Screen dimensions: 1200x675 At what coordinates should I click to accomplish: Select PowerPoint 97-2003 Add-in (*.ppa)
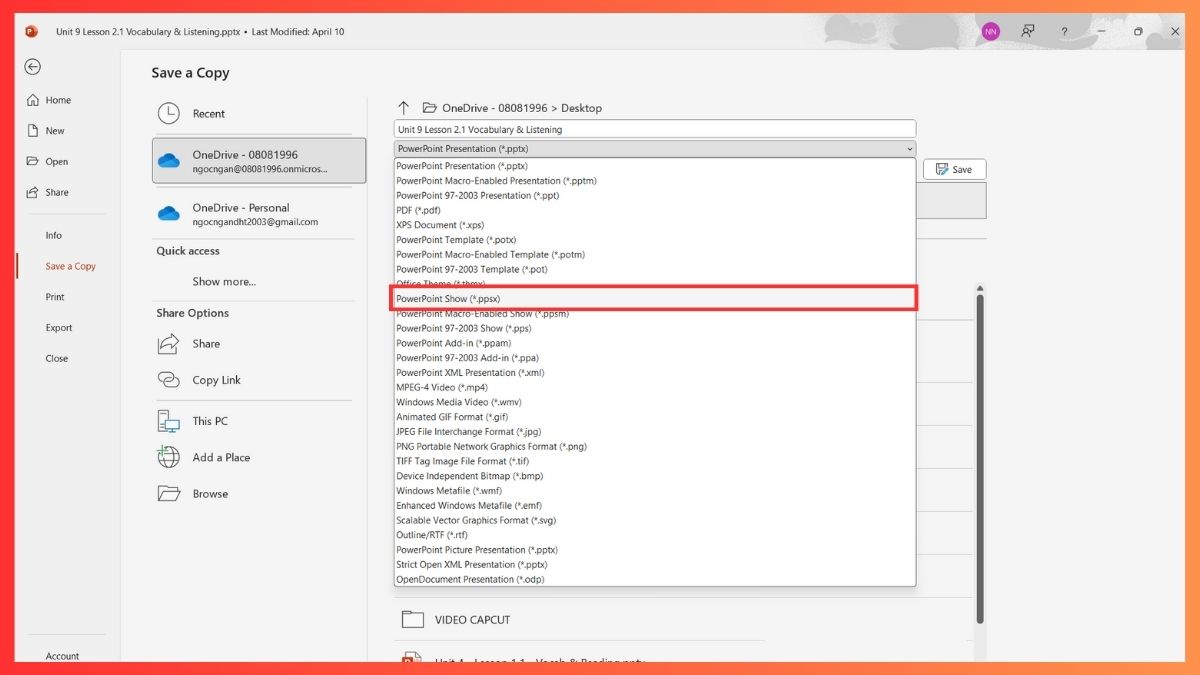(655, 358)
